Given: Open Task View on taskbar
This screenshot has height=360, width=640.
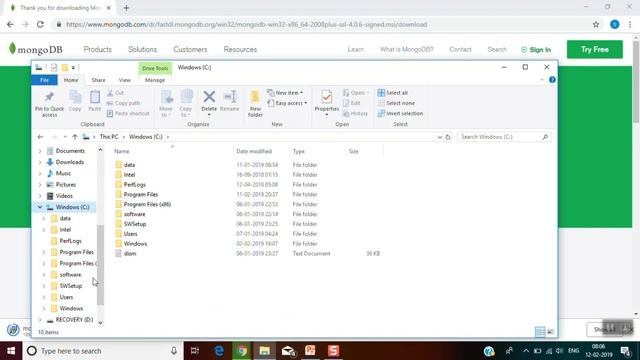Looking at the screenshot, I should tap(195, 351).
